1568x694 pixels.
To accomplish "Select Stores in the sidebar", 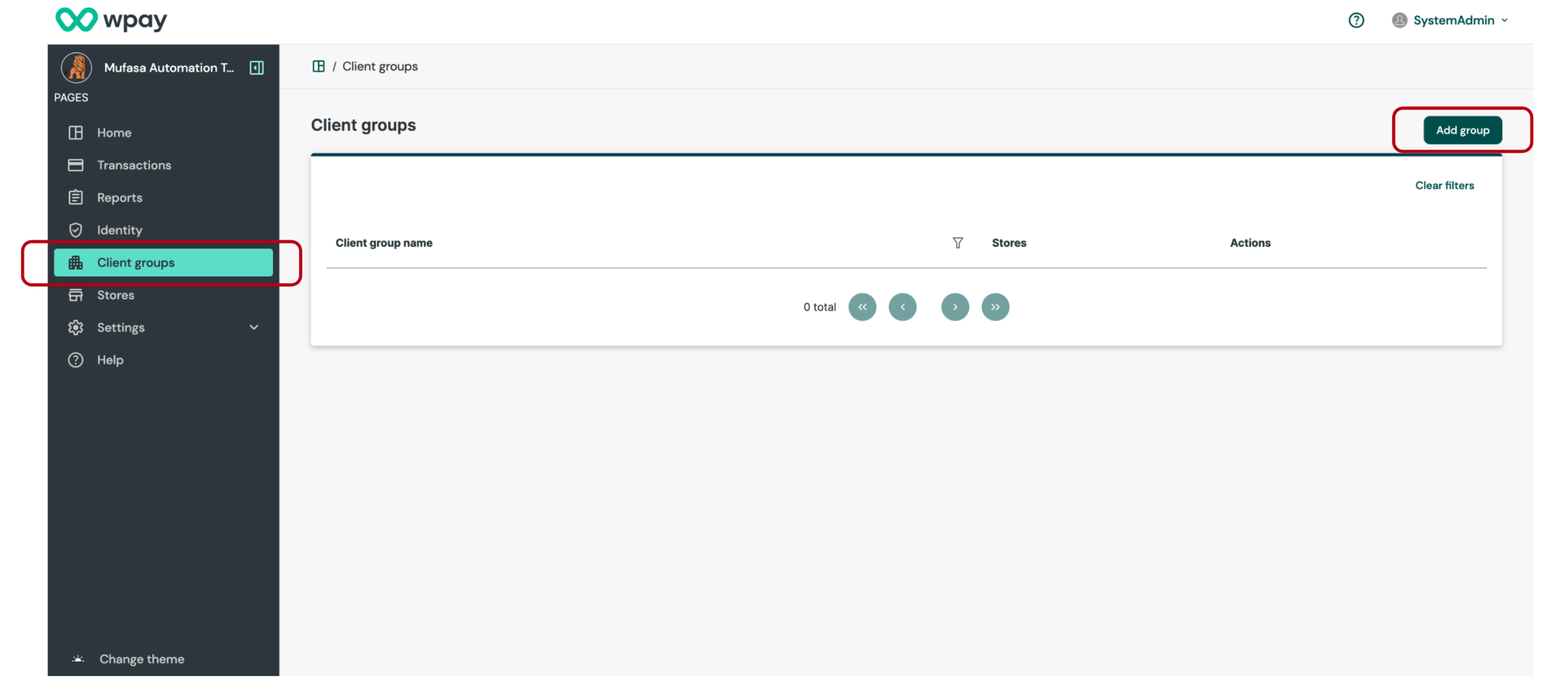I will tap(116, 295).
